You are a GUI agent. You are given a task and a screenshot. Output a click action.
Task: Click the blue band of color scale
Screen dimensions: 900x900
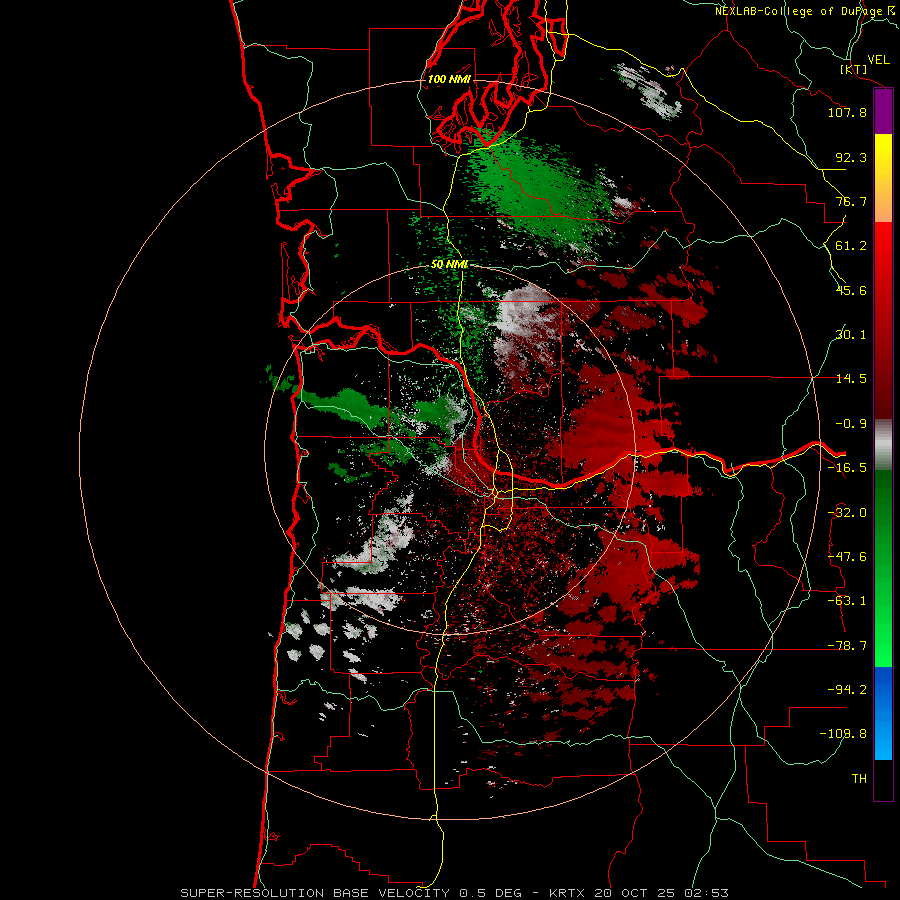[x=883, y=713]
